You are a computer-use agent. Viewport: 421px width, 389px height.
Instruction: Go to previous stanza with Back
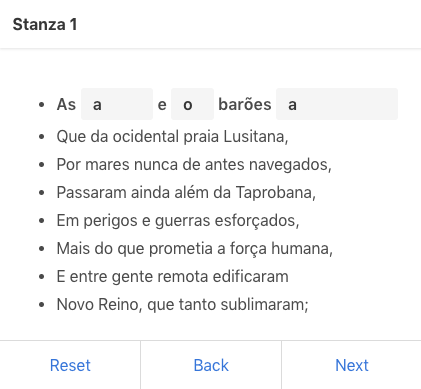pyautogui.click(x=211, y=365)
